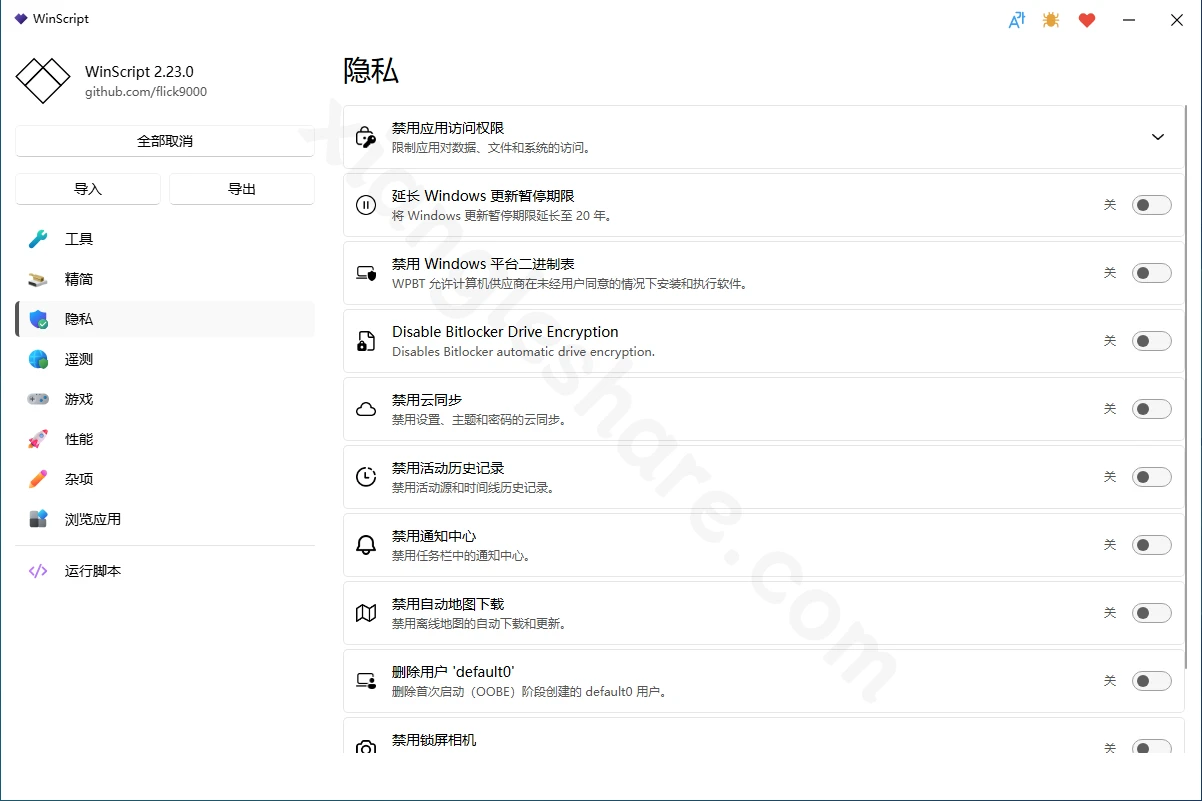Click description '限制应用对数据、文件和系统的访问。'
Viewport: 1202px width, 801px height.
(x=492, y=148)
